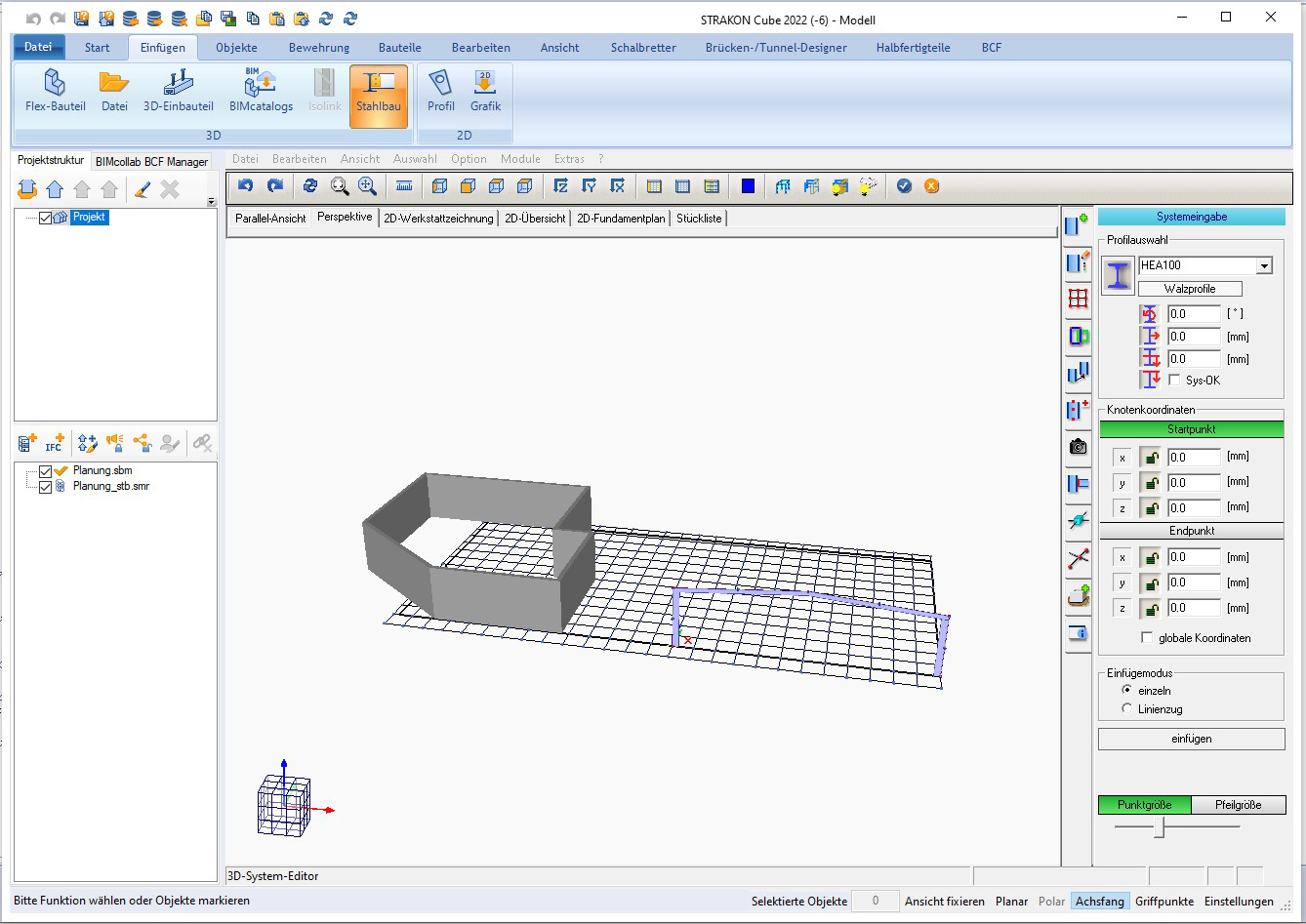
Task: Click the I-beam profile icon button
Action: (1119, 275)
